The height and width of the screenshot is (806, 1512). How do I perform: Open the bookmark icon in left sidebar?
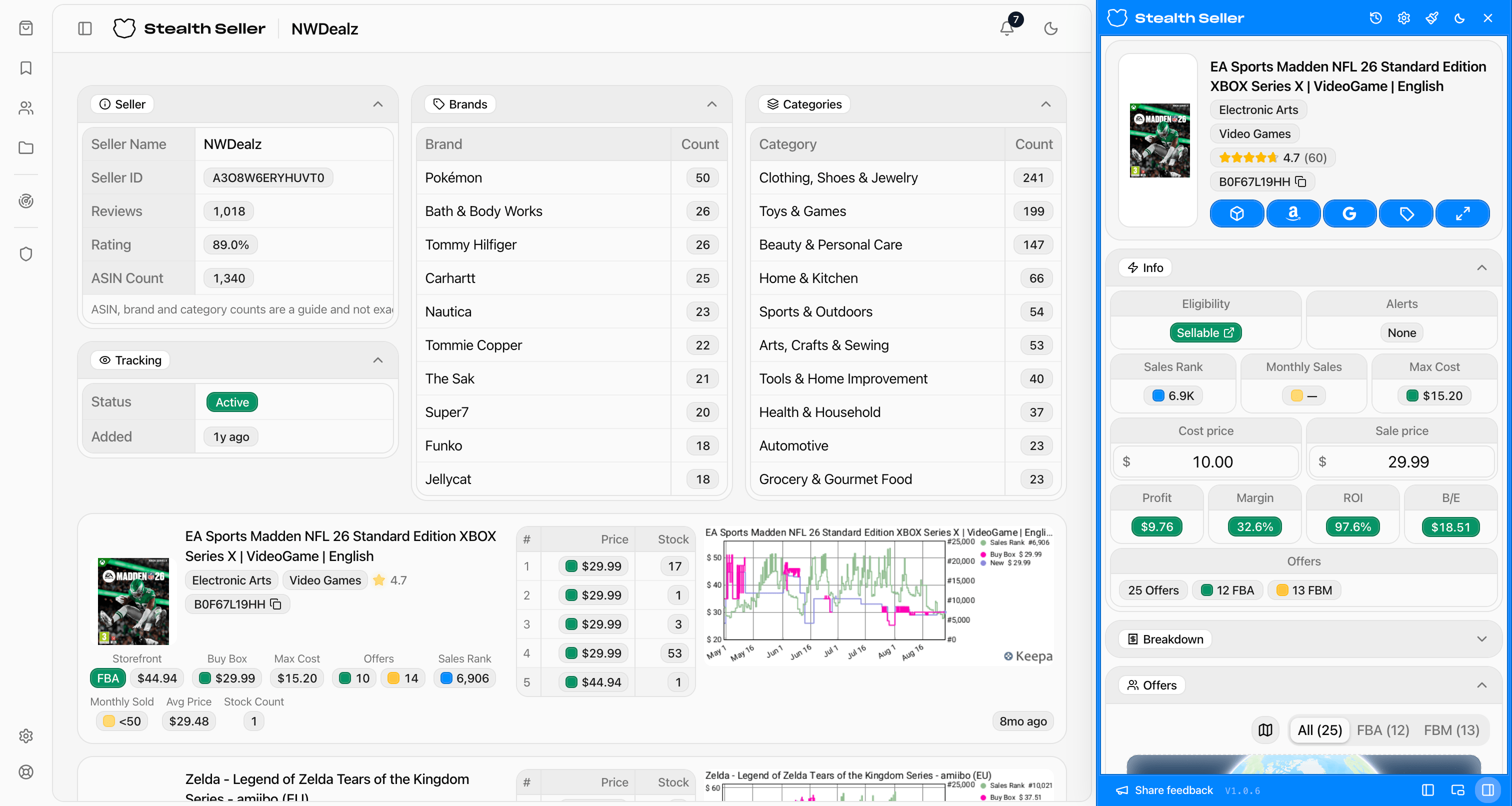click(26, 68)
